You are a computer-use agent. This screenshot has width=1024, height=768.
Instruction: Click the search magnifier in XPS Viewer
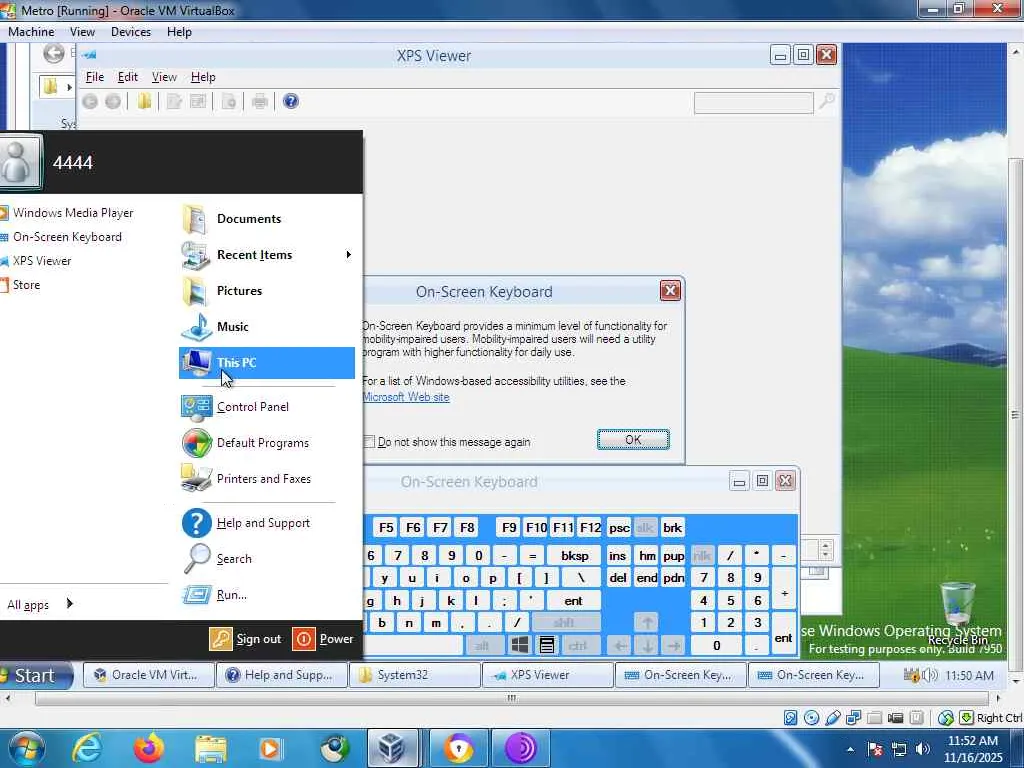(x=826, y=101)
